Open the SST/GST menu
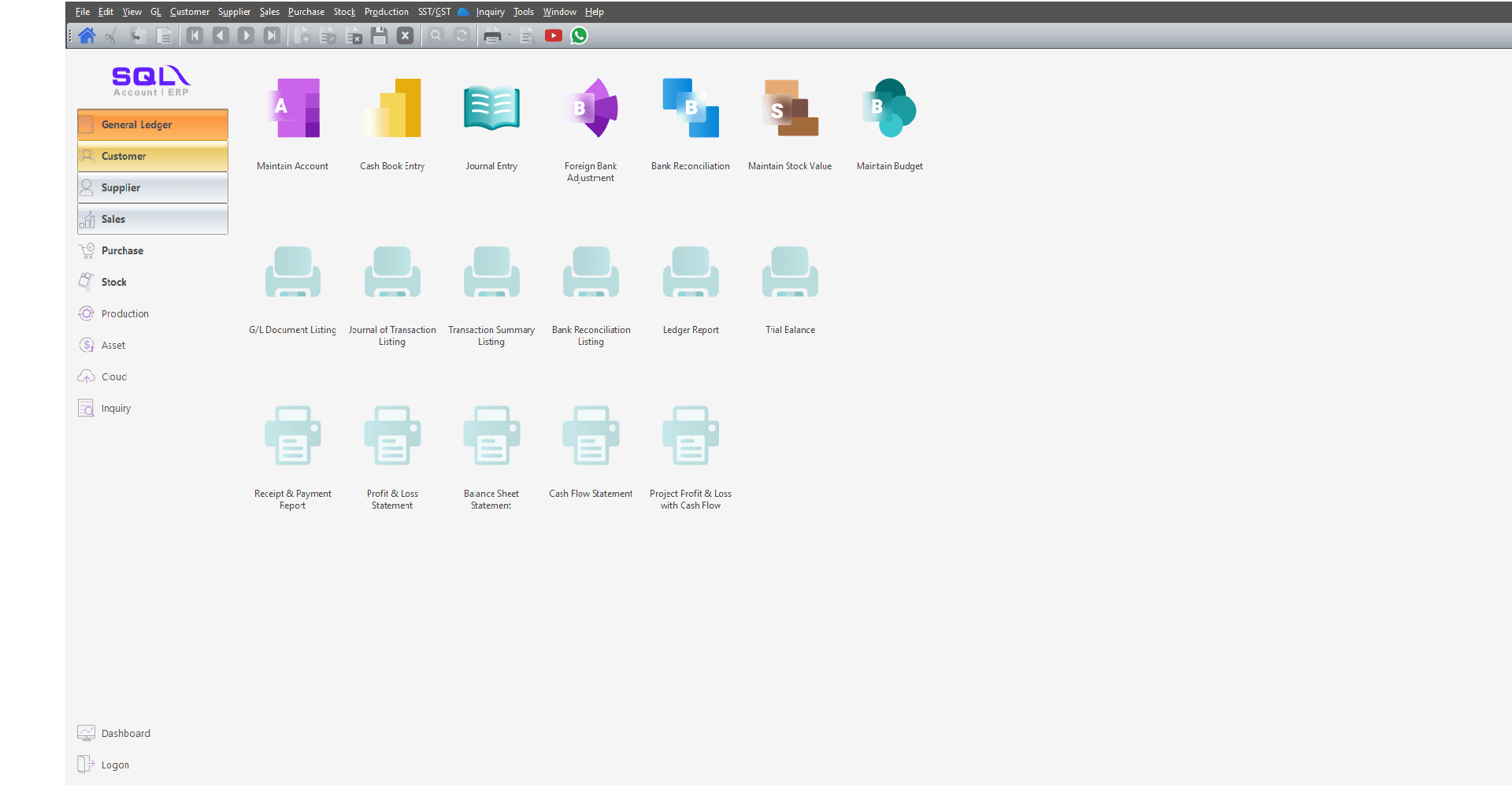The height and width of the screenshot is (785, 1512). (434, 12)
